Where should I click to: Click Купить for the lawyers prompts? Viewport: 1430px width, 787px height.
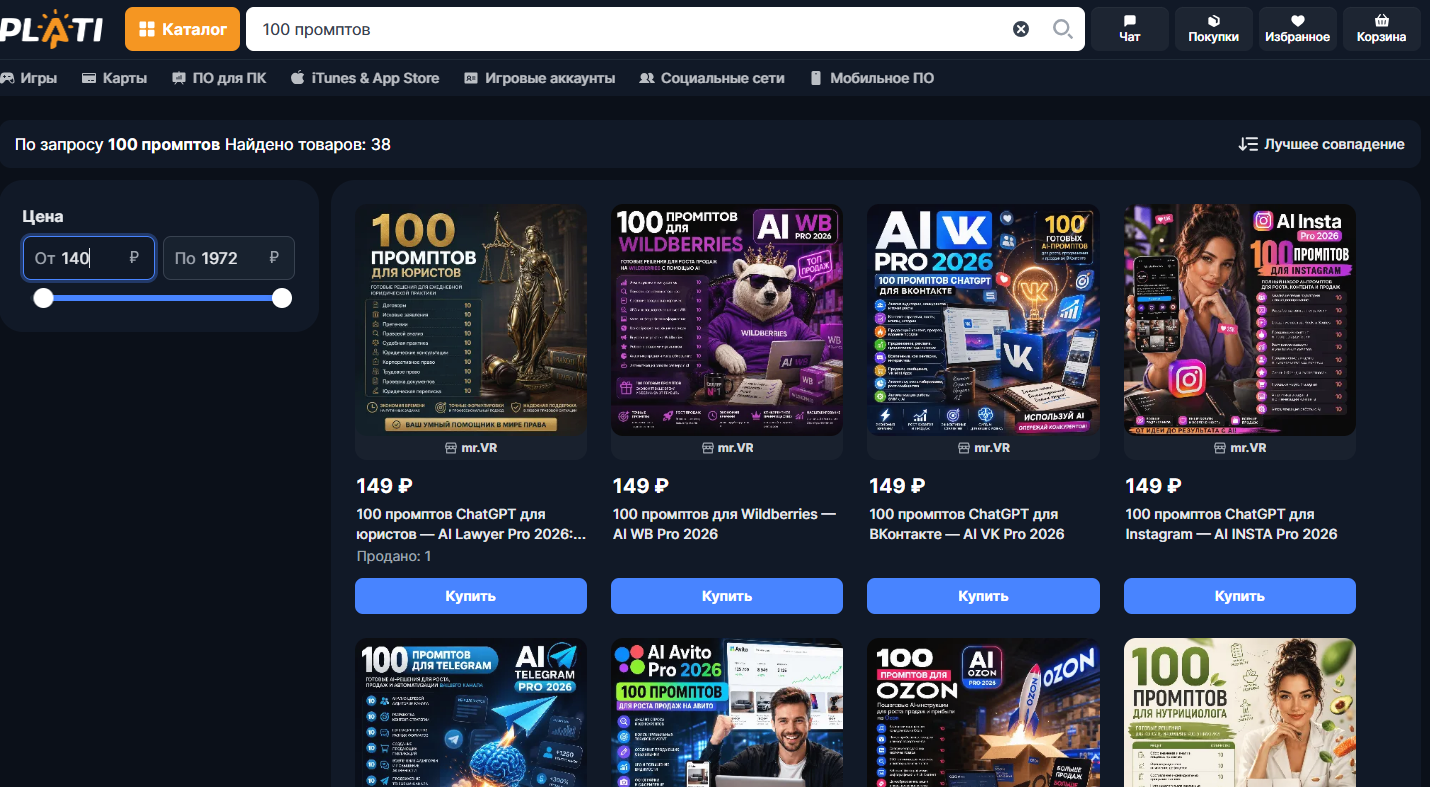471,596
